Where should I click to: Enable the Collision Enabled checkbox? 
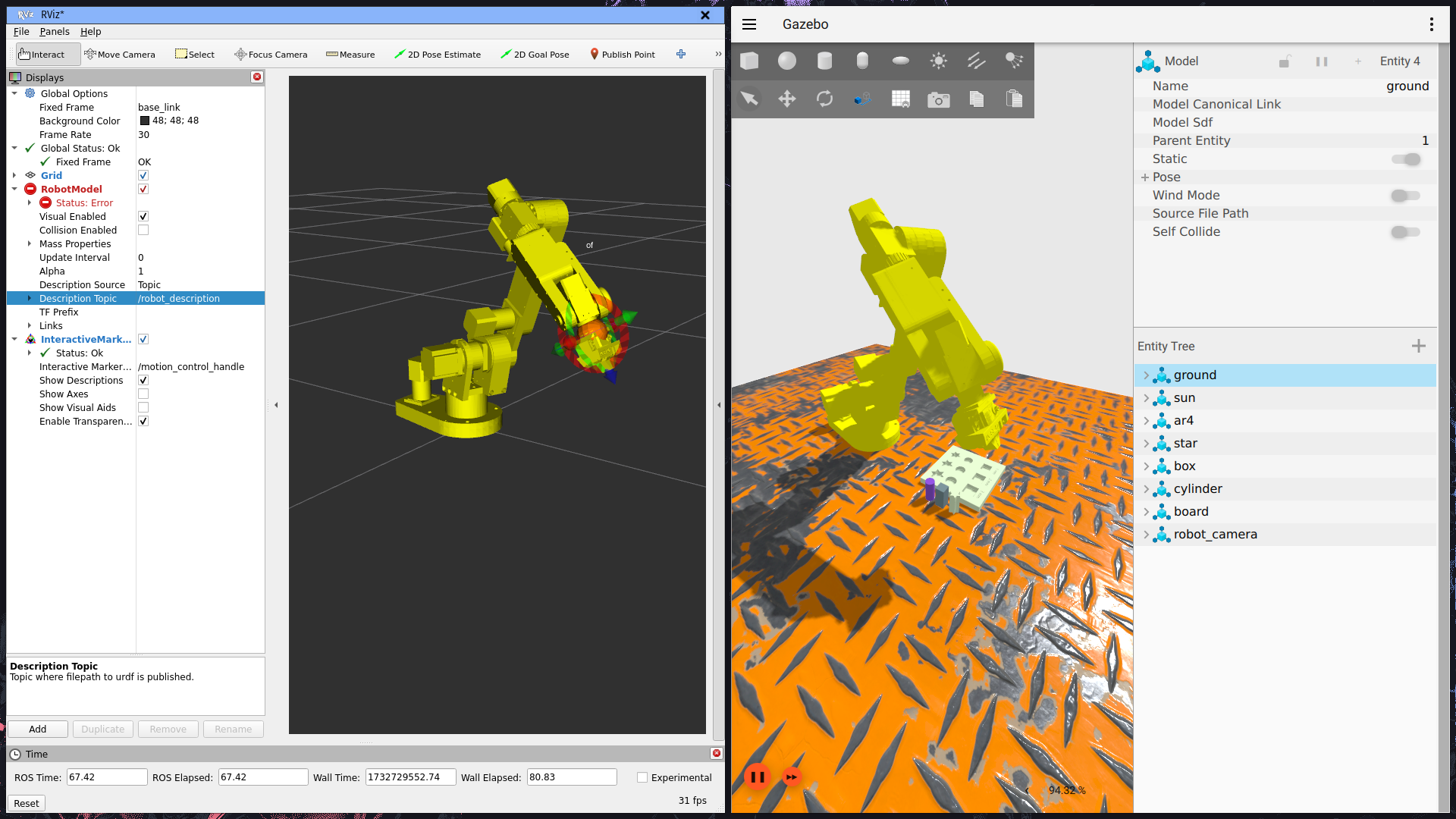(x=143, y=230)
